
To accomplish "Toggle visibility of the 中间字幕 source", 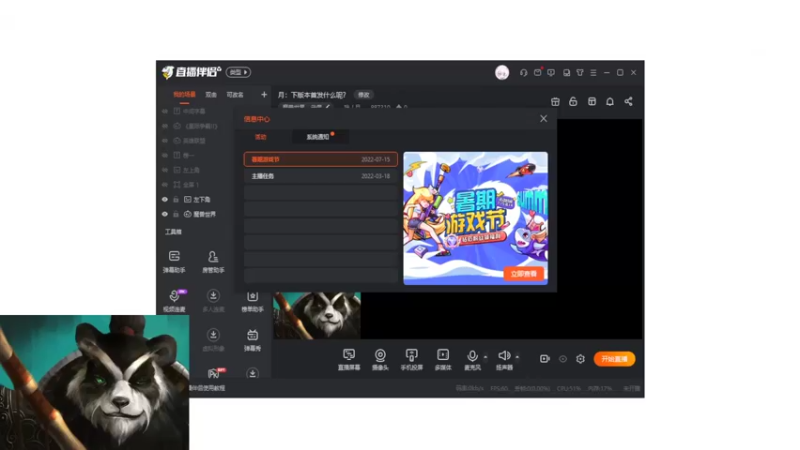I will pyautogui.click(x=165, y=111).
